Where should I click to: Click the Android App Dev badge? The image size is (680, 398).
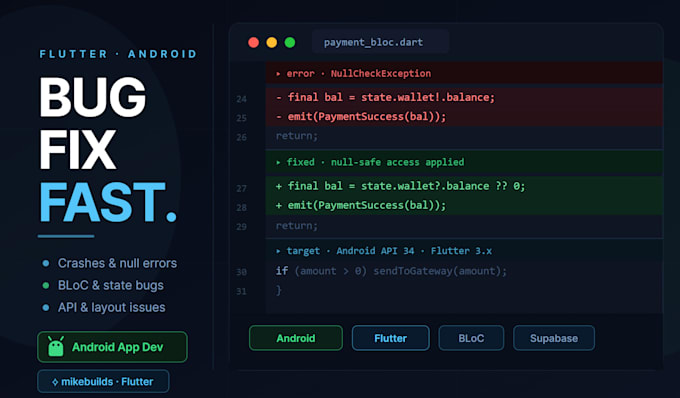click(112, 347)
